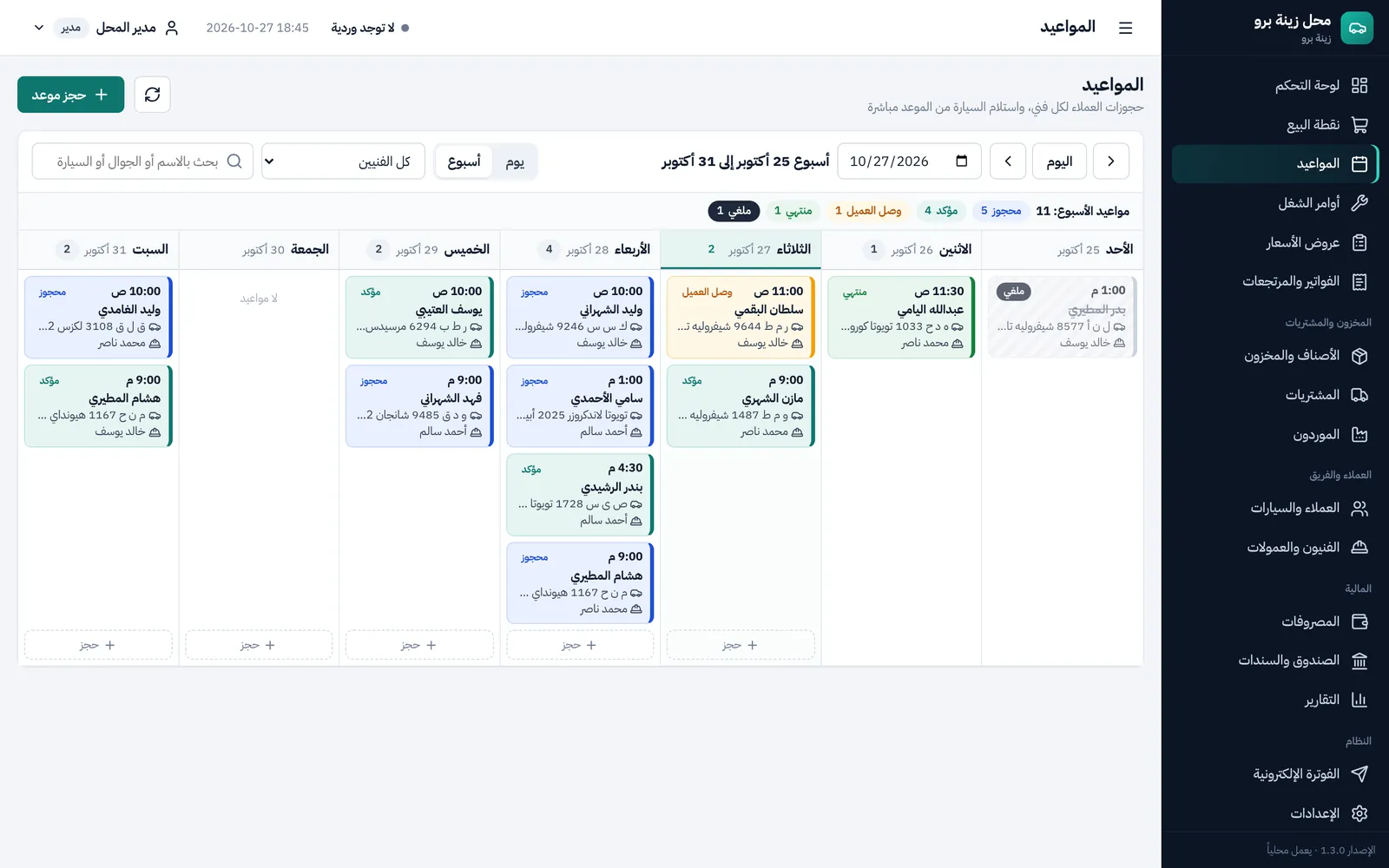Select the الخميس 29 أكتوبر column header

[419, 250]
